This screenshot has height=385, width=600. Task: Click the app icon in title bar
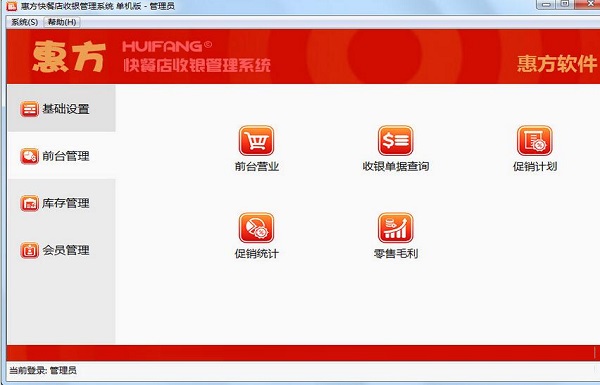click(11, 6)
